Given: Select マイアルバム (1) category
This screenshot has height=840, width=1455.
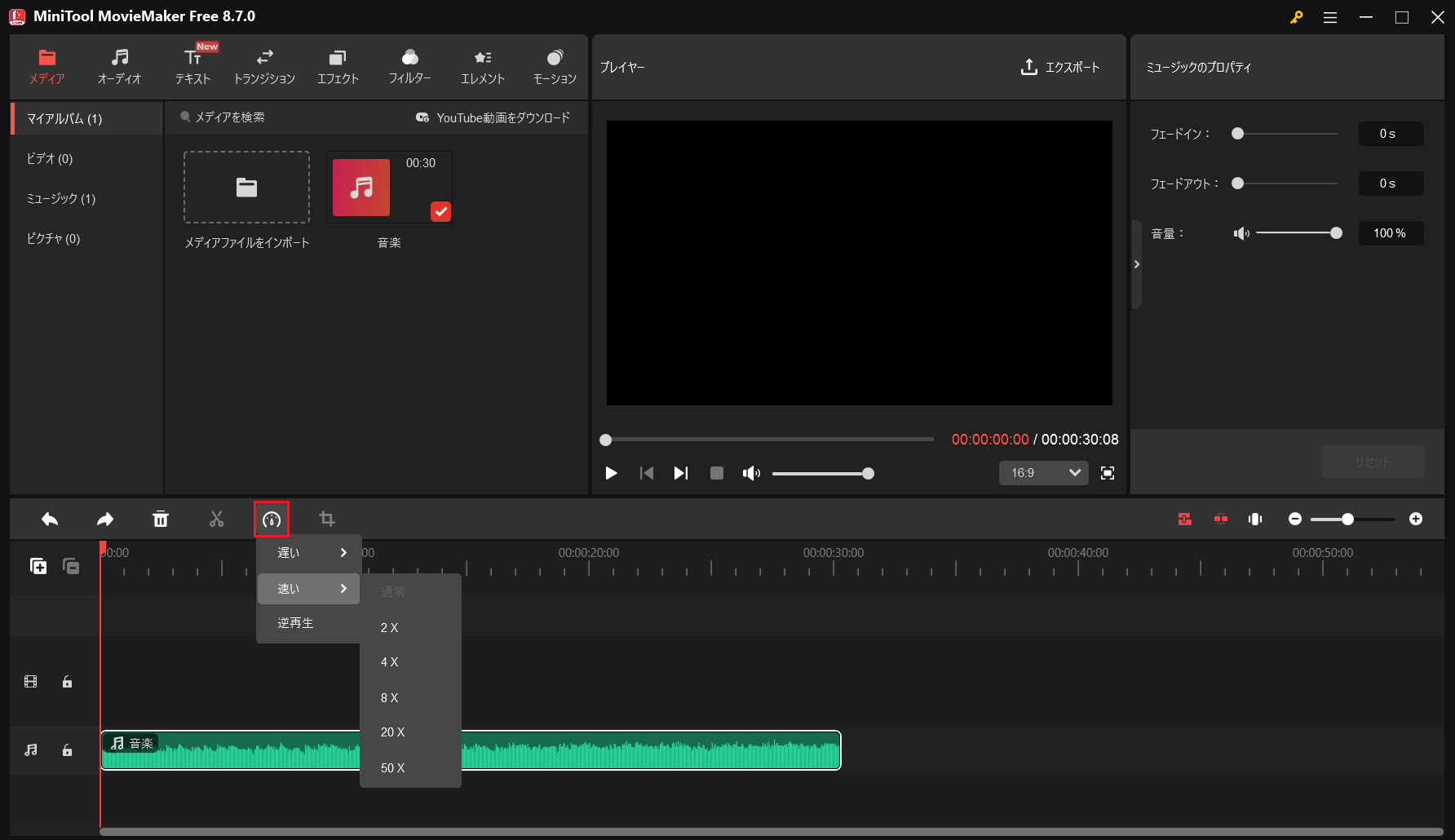Looking at the screenshot, I should coord(86,118).
